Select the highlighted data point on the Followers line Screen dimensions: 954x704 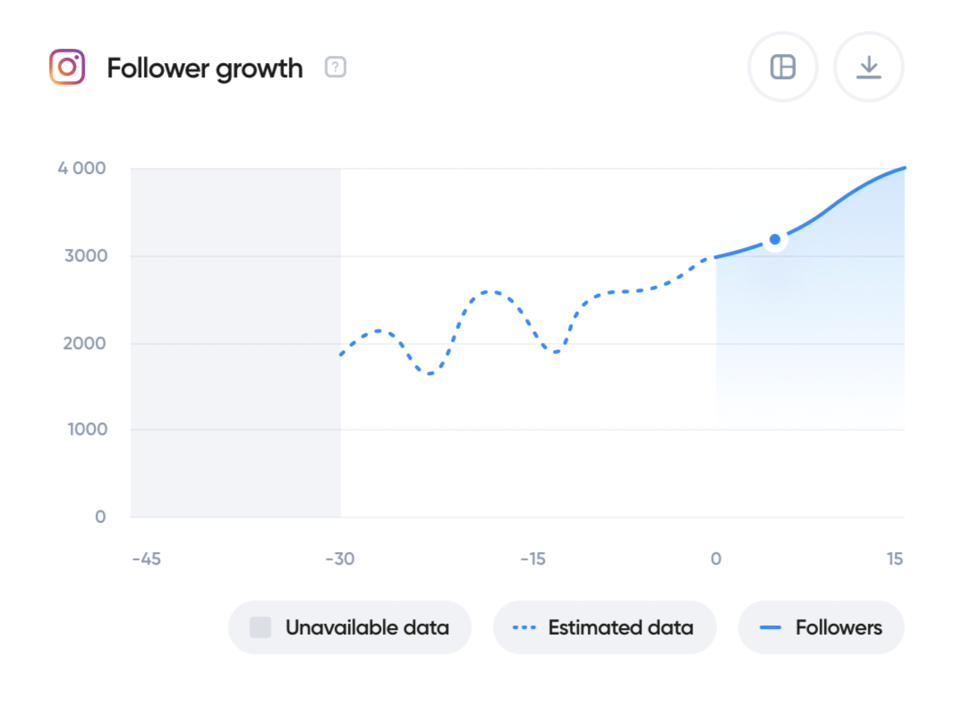pos(775,239)
